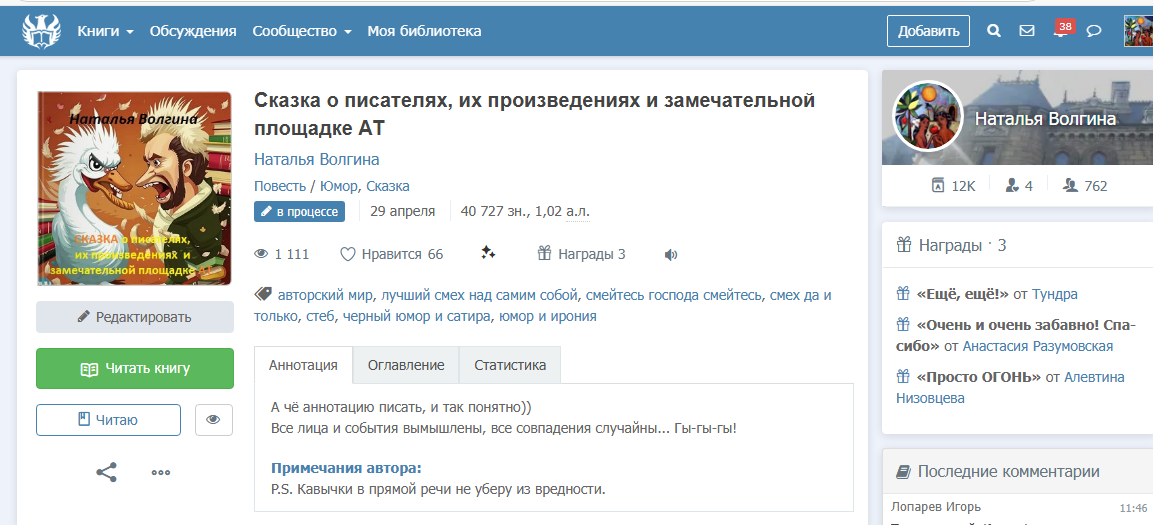Image resolution: width=1153 pixels, height=525 pixels.
Task: Open Наталья Волгина name in sidebar card
Action: pos(1045,119)
